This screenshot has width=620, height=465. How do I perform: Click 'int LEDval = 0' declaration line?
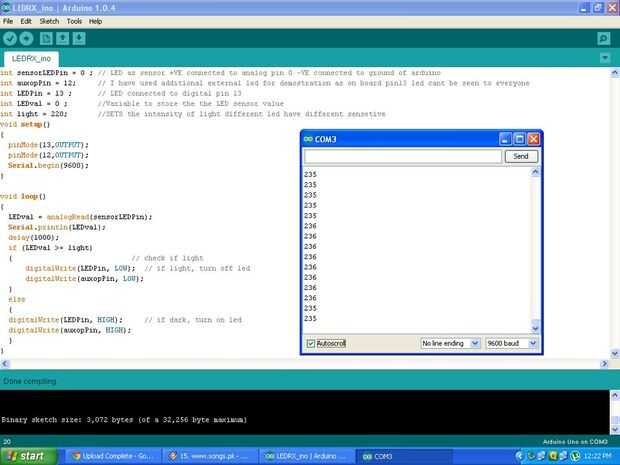(34, 104)
